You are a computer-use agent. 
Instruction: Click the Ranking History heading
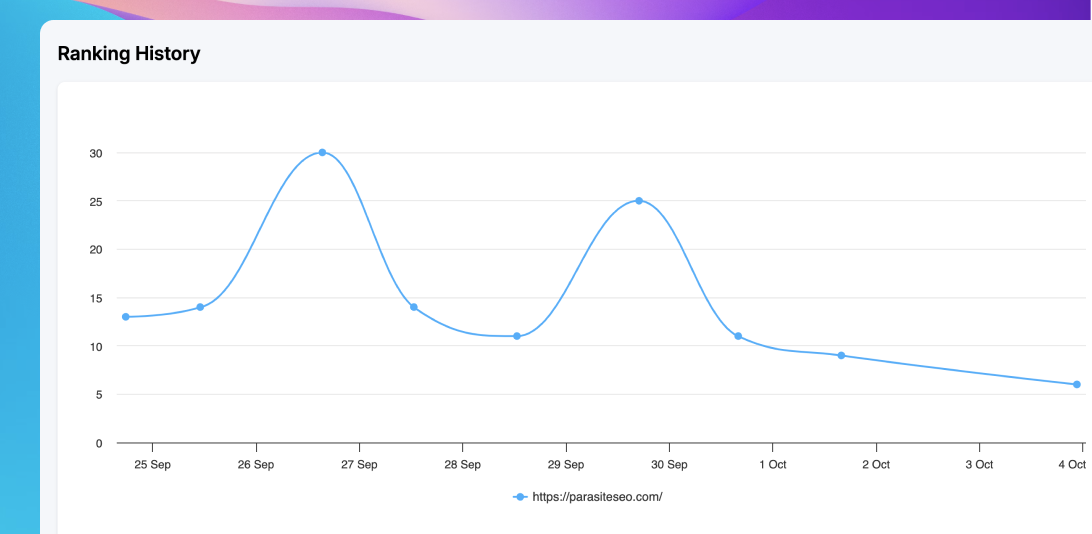click(x=129, y=54)
